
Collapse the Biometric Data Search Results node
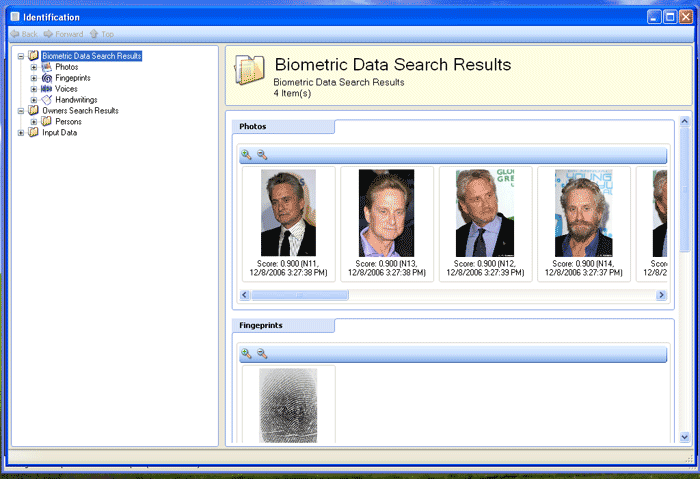tap(21, 56)
